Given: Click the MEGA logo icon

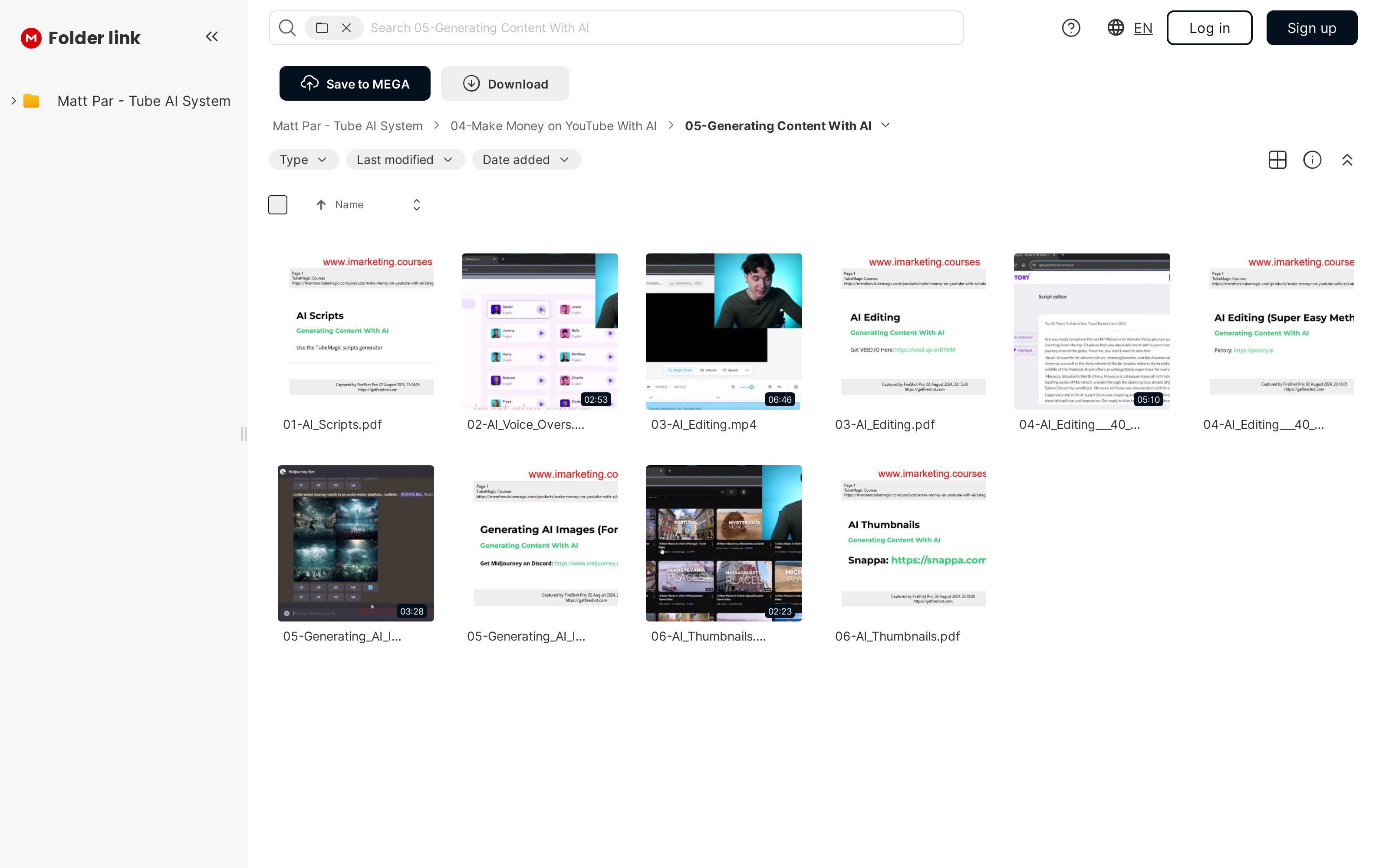Looking at the screenshot, I should (31, 38).
